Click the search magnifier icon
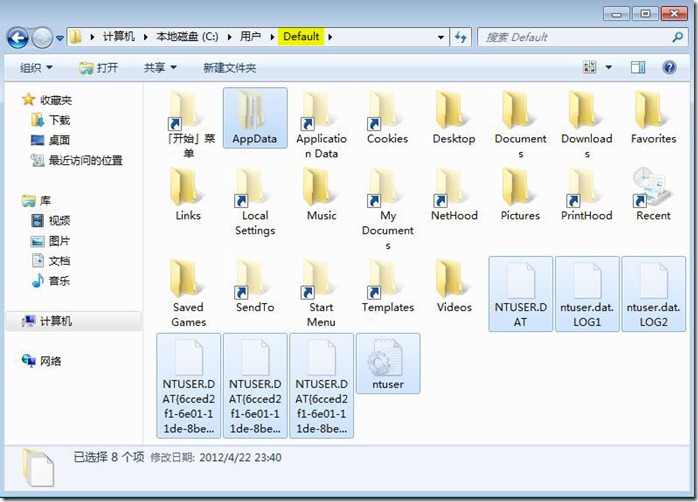The width and height of the screenshot is (698, 502). click(x=678, y=37)
